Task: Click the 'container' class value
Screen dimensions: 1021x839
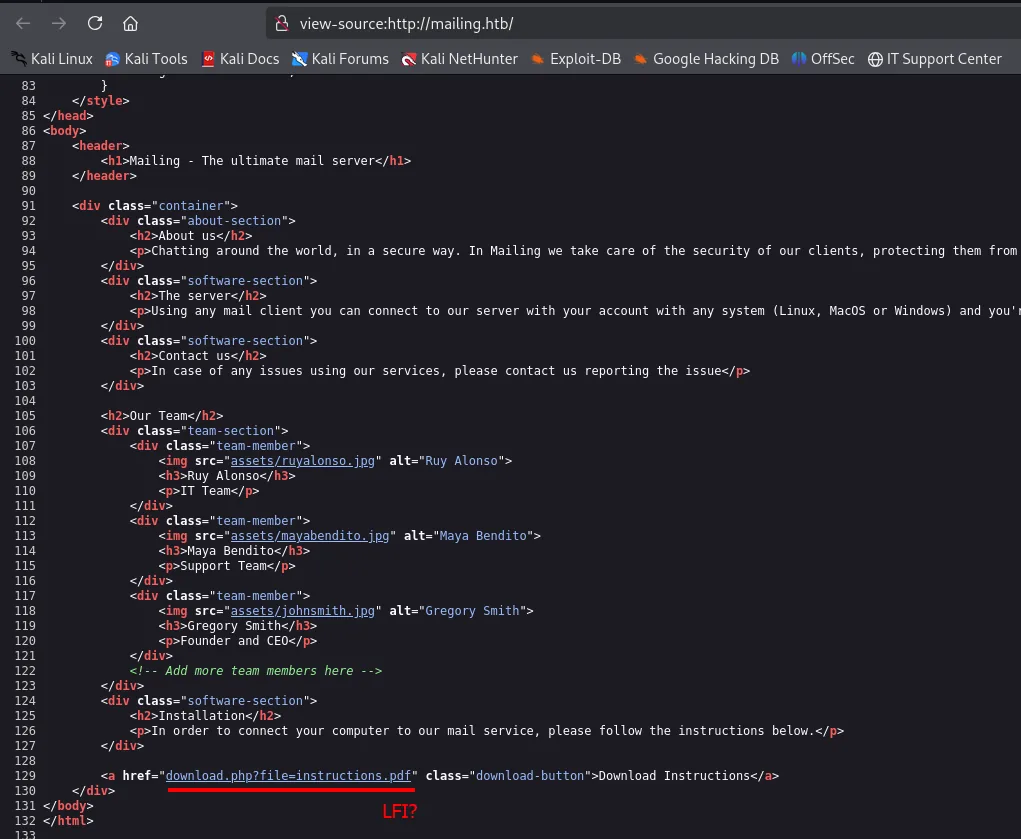Action: pos(191,205)
